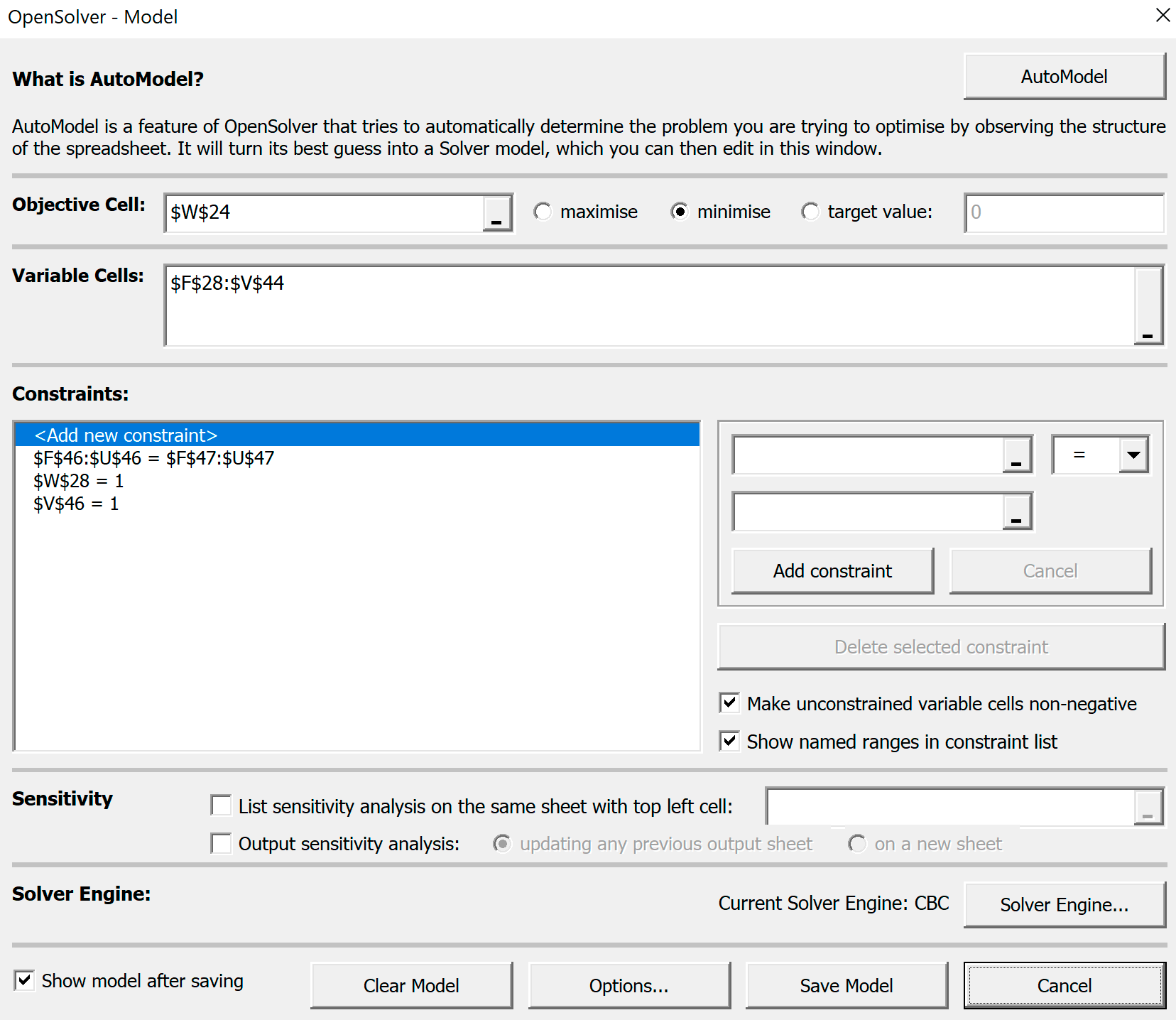The height and width of the screenshot is (1020, 1176).
Task: Open the constraint relation operator dropdown
Action: point(1133,455)
